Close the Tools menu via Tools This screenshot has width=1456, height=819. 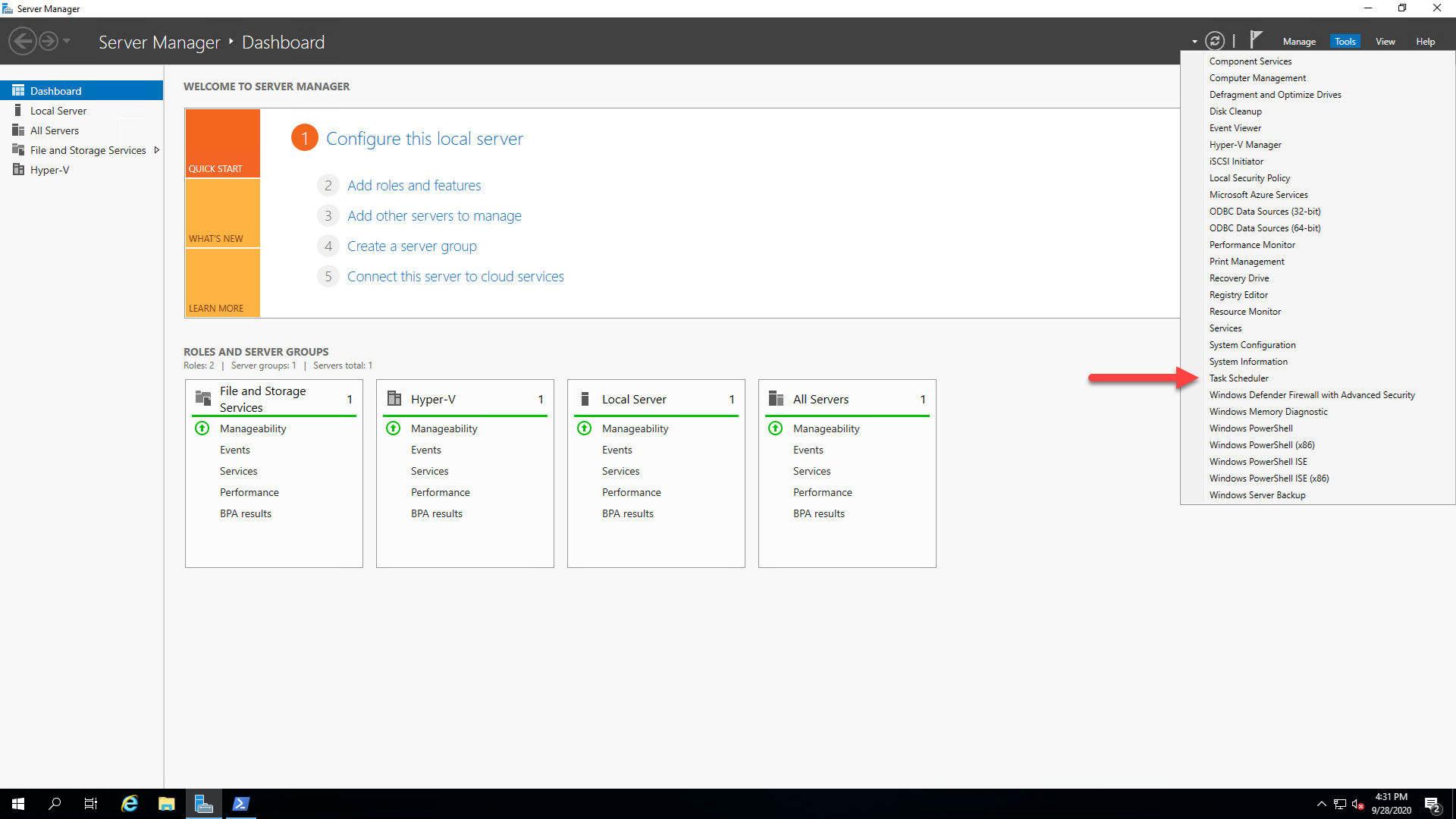(x=1345, y=42)
